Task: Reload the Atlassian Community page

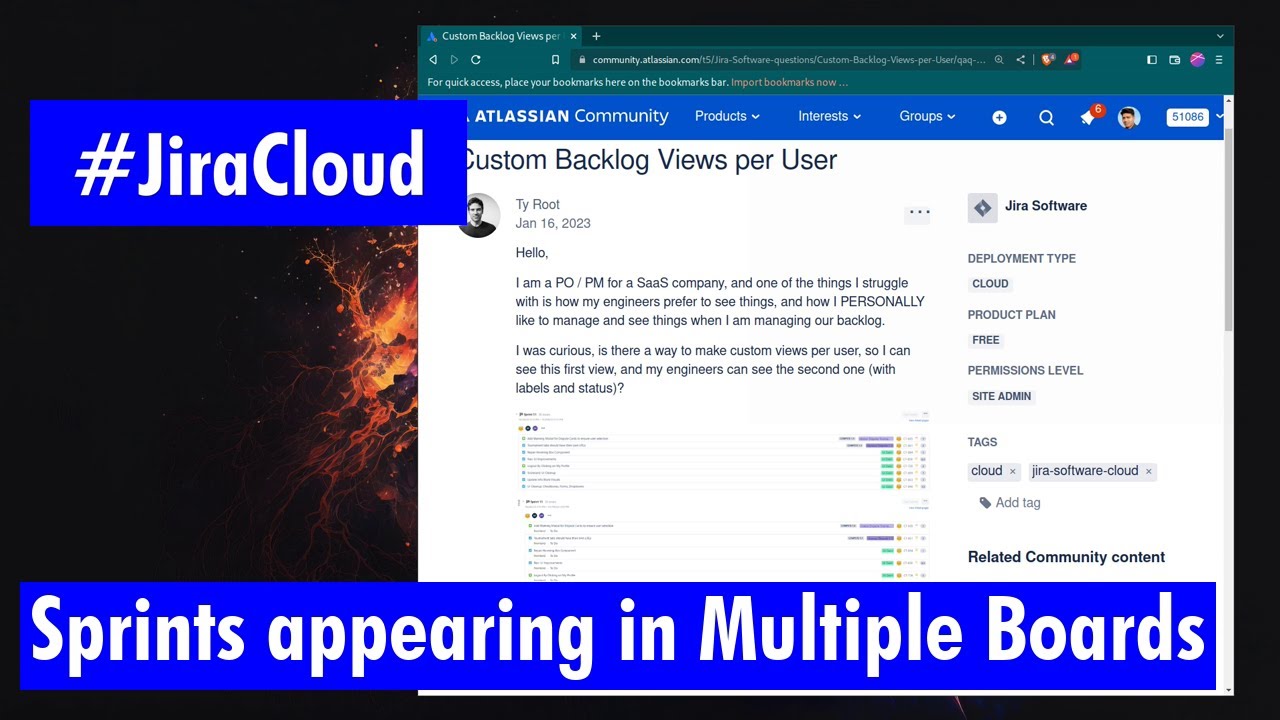Action: point(476,60)
